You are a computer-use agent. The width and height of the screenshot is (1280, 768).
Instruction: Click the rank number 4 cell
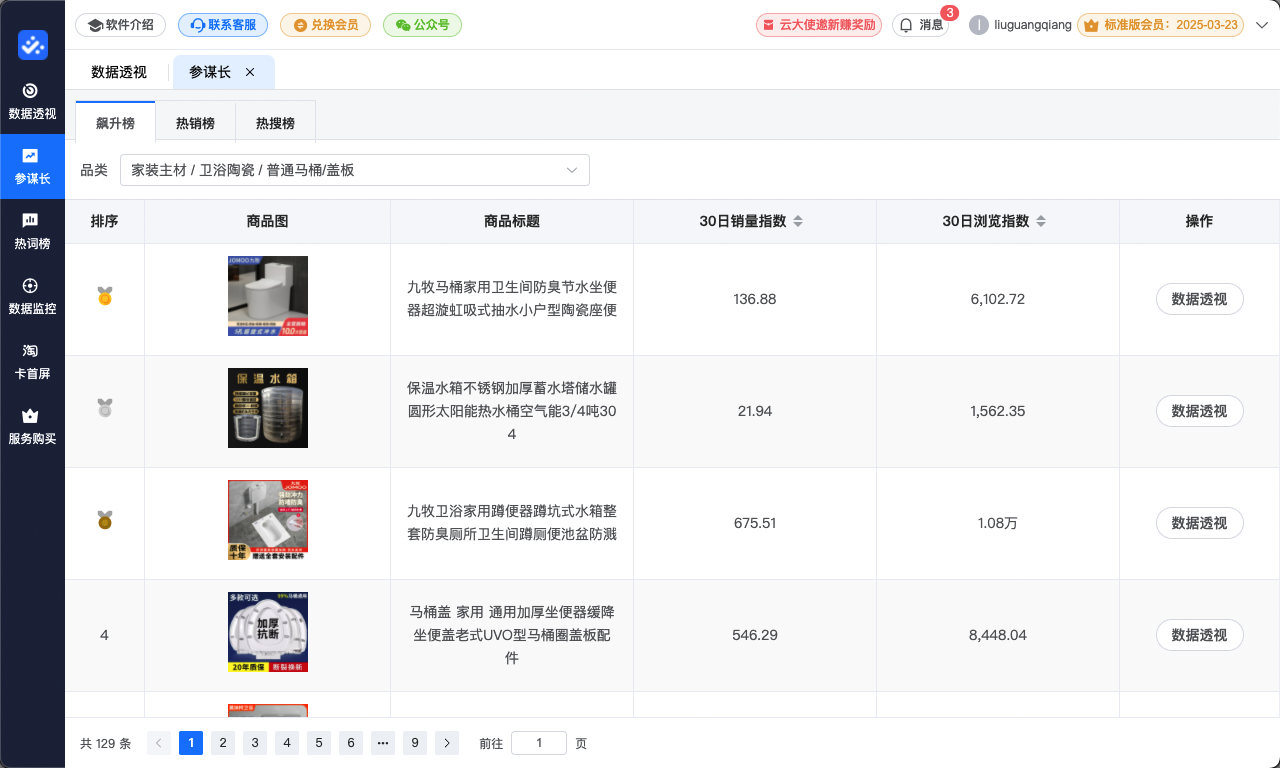(105, 635)
